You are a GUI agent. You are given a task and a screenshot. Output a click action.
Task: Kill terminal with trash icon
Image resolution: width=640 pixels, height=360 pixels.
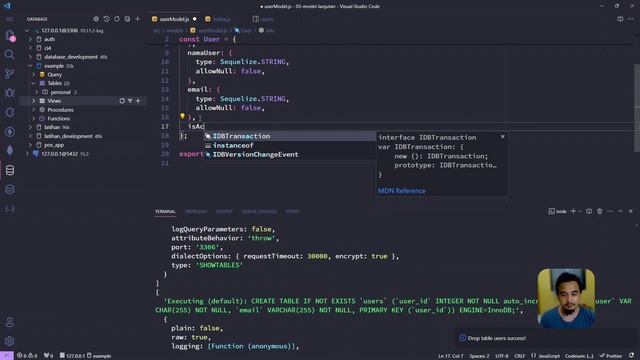tap(600, 211)
